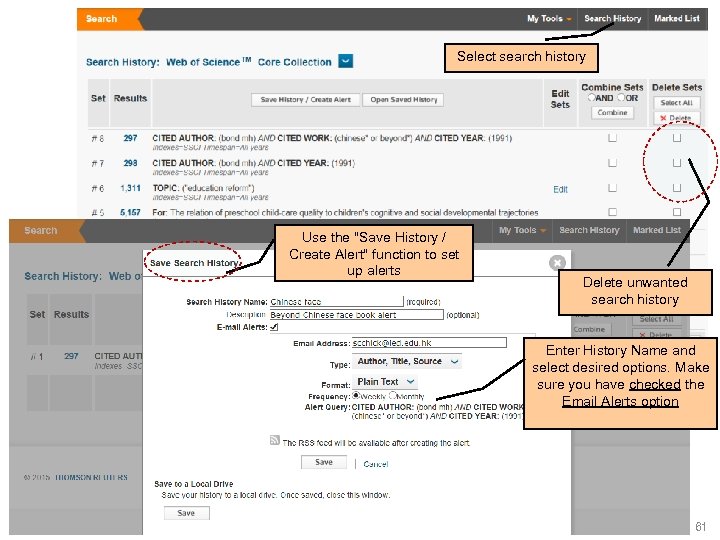Open the Search tab in the top bar

tap(102, 19)
